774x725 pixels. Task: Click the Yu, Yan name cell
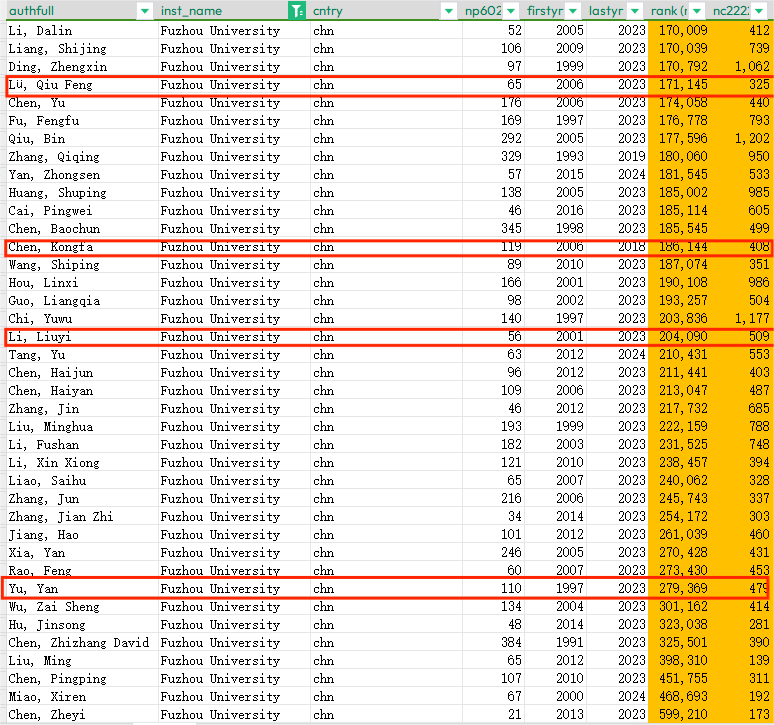coord(34,589)
